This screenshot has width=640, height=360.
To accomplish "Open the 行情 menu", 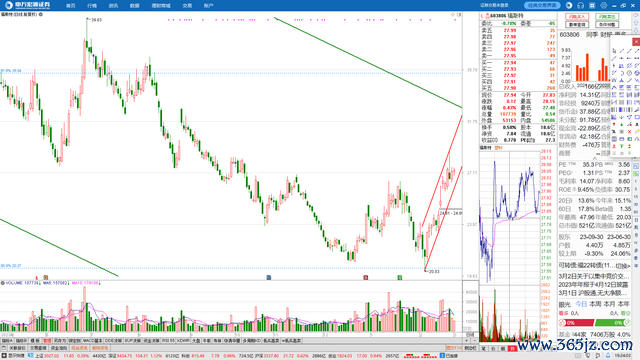I will point(92,6).
